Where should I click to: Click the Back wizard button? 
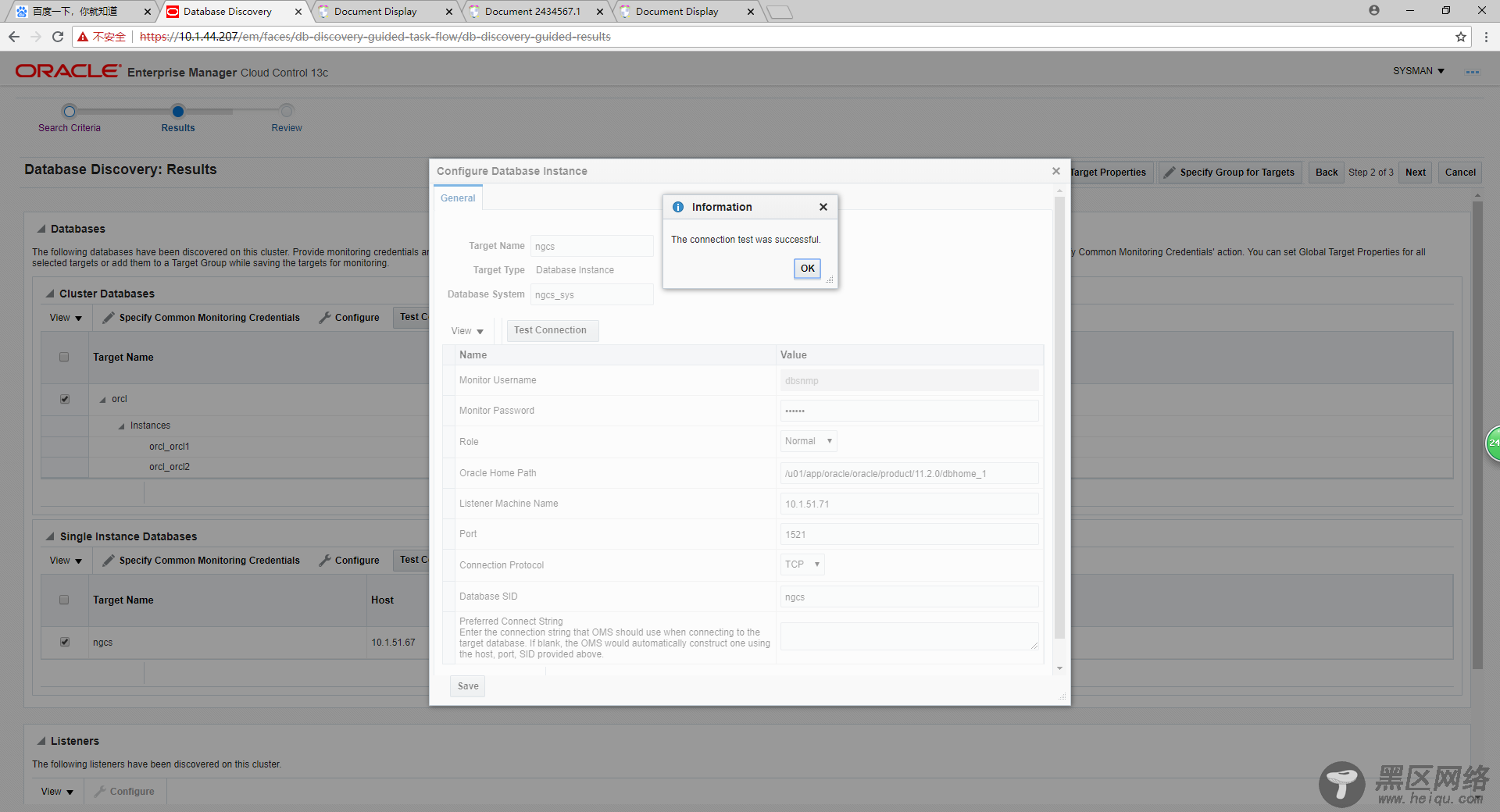(x=1326, y=173)
